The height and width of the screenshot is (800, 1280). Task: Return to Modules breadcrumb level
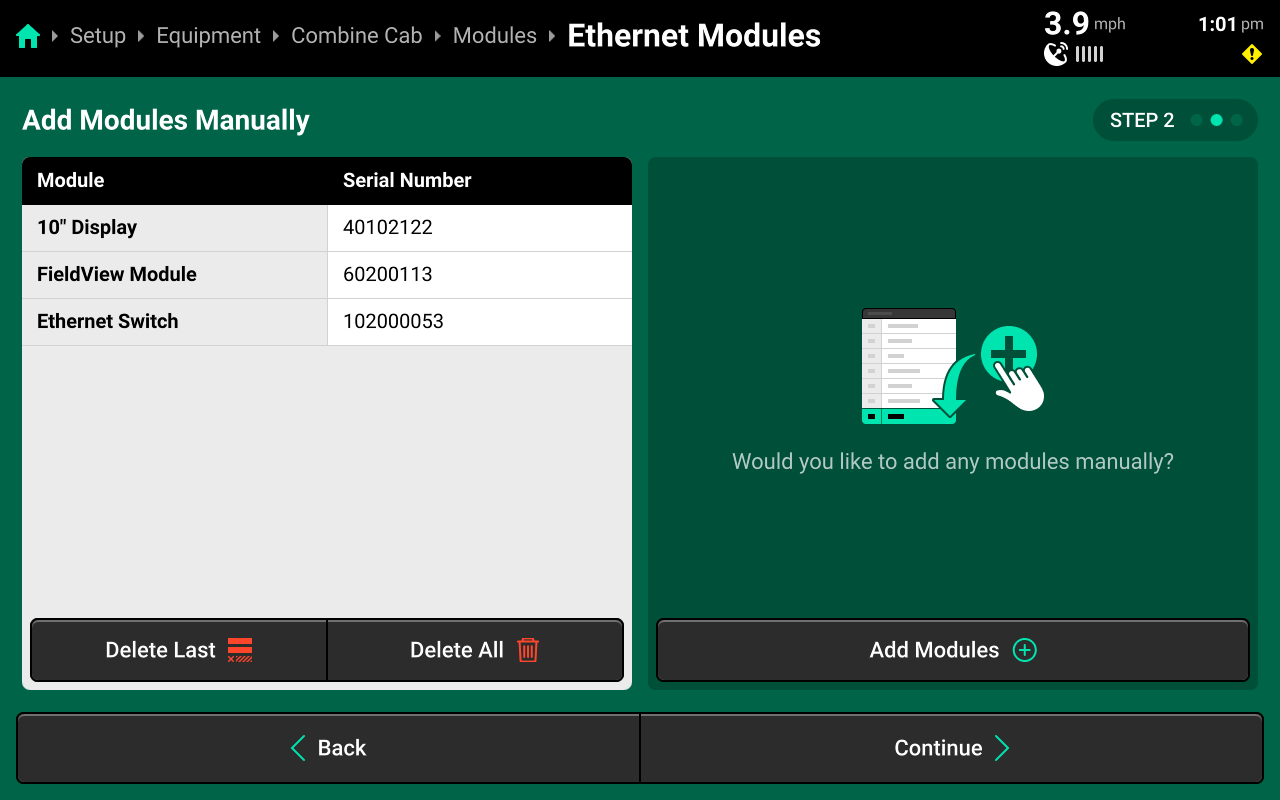pos(495,36)
